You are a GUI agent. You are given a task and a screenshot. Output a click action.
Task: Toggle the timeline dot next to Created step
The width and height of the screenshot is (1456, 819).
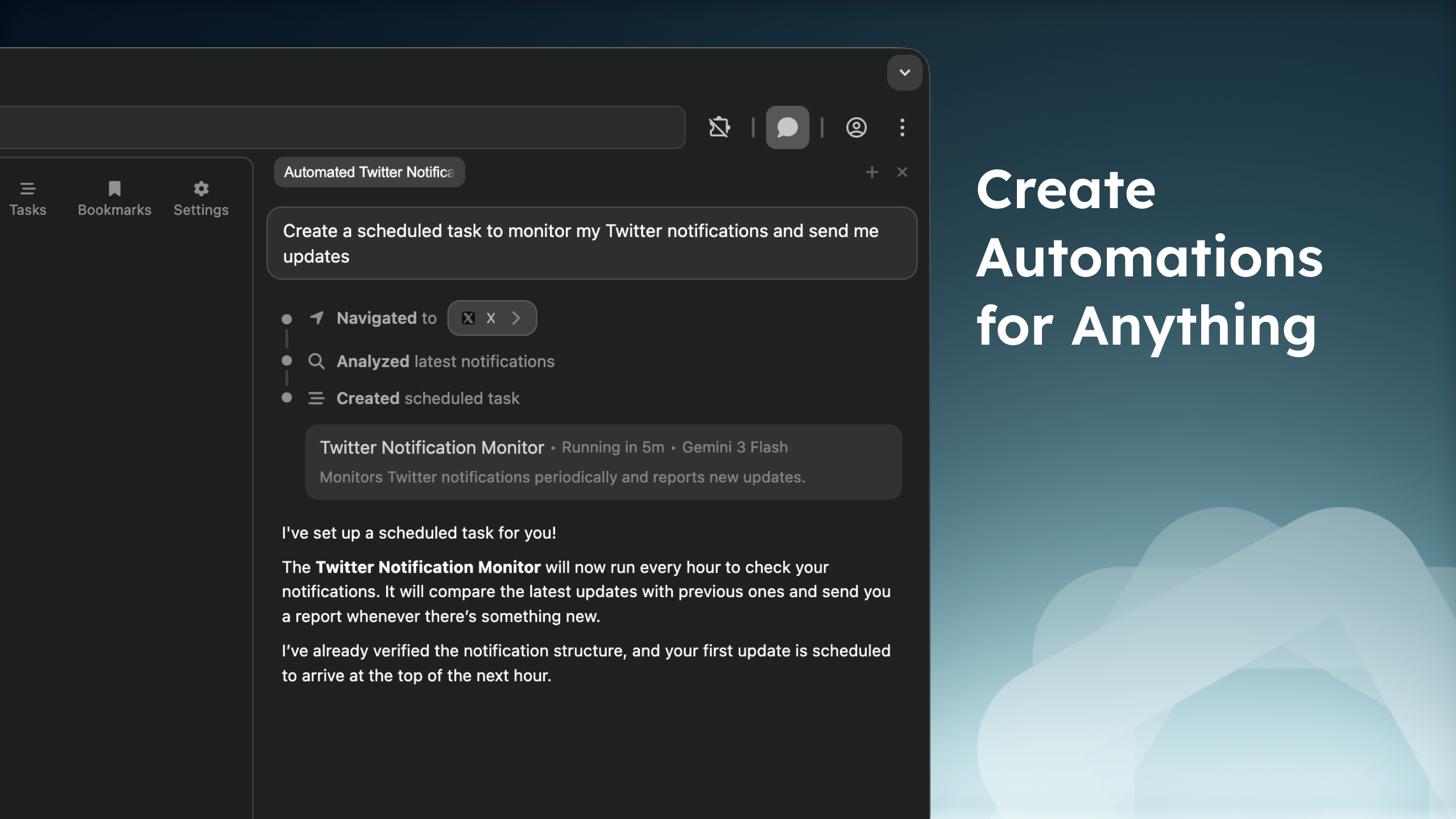pyautogui.click(x=287, y=398)
